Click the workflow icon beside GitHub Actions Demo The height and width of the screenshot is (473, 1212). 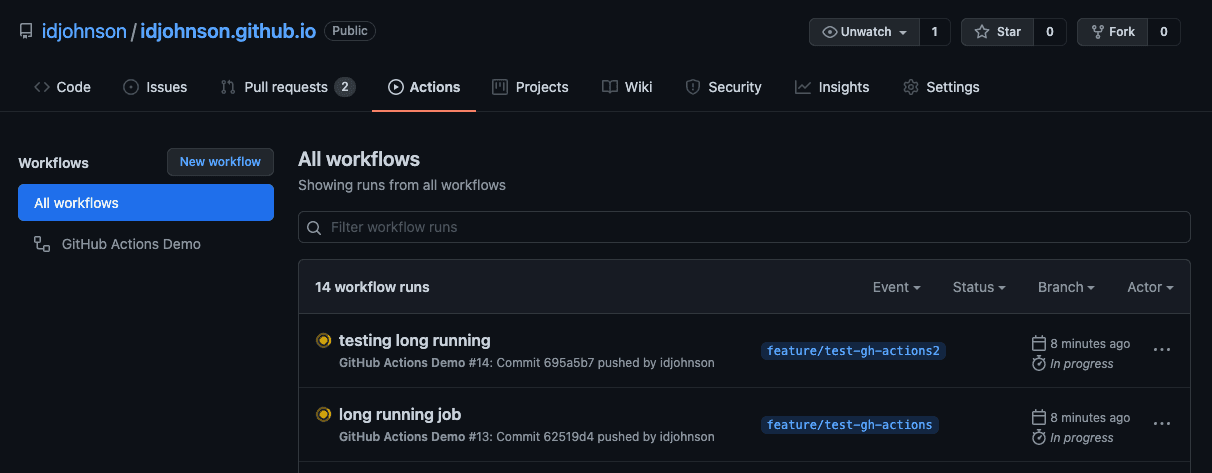point(42,244)
